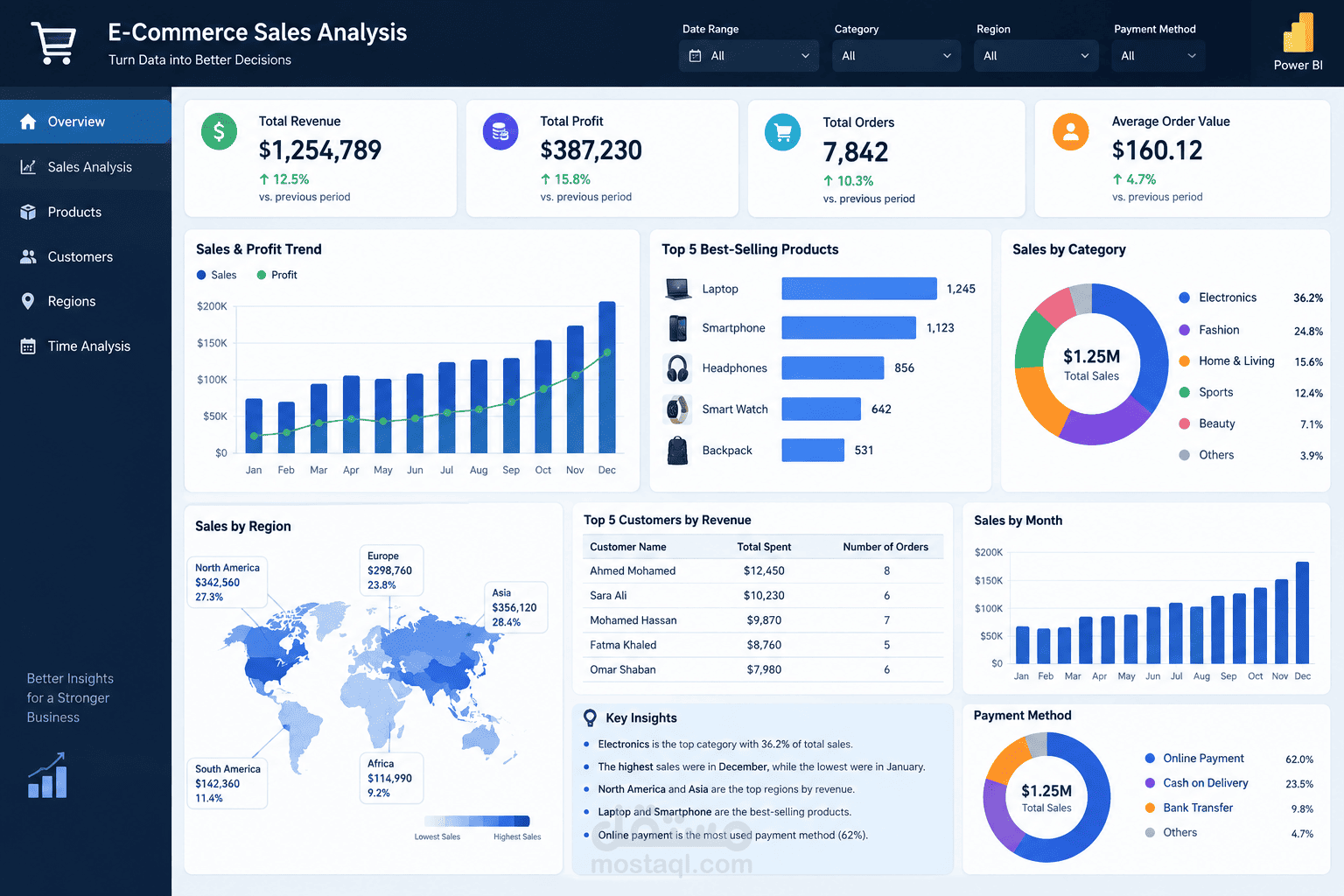The image size is (1344, 896).
Task: Click the Customer Name column header
Action: pos(628,547)
